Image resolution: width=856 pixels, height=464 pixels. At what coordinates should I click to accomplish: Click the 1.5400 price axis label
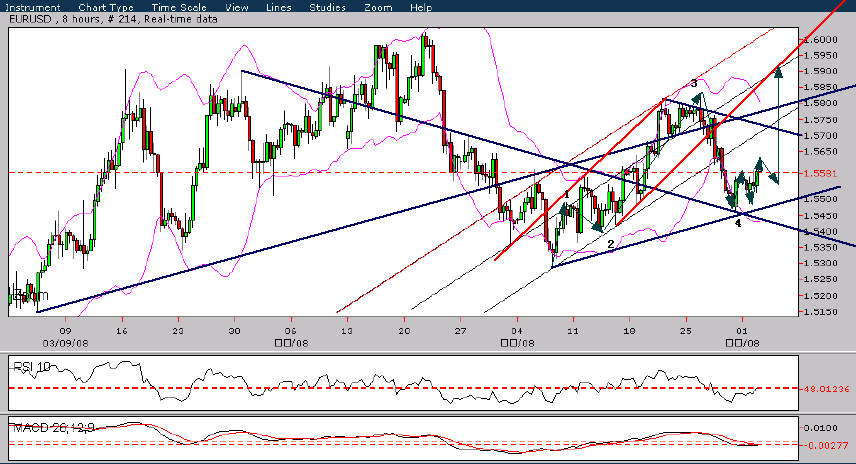click(x=821, y=231)
